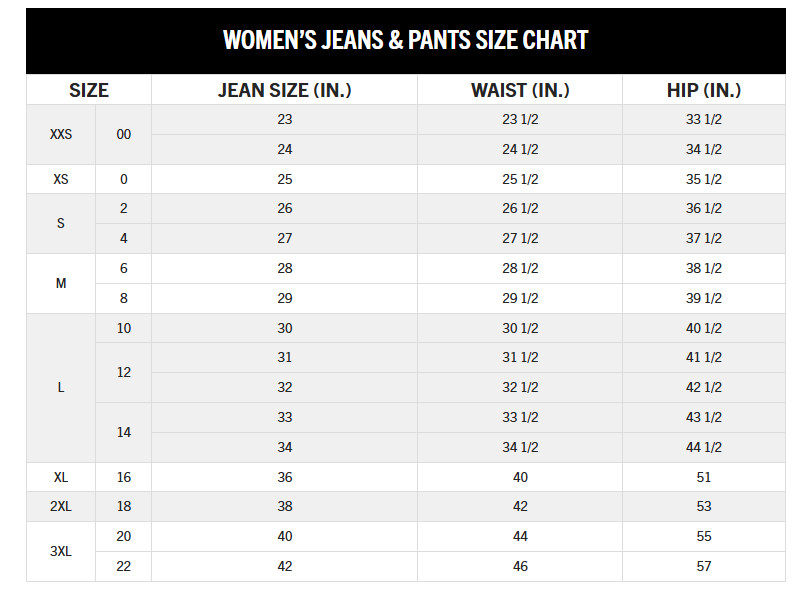Click the Women's Jeans & Pants Size Chart title
The height and width of the screenshot is (592, 810).
[x=406, y=40]
